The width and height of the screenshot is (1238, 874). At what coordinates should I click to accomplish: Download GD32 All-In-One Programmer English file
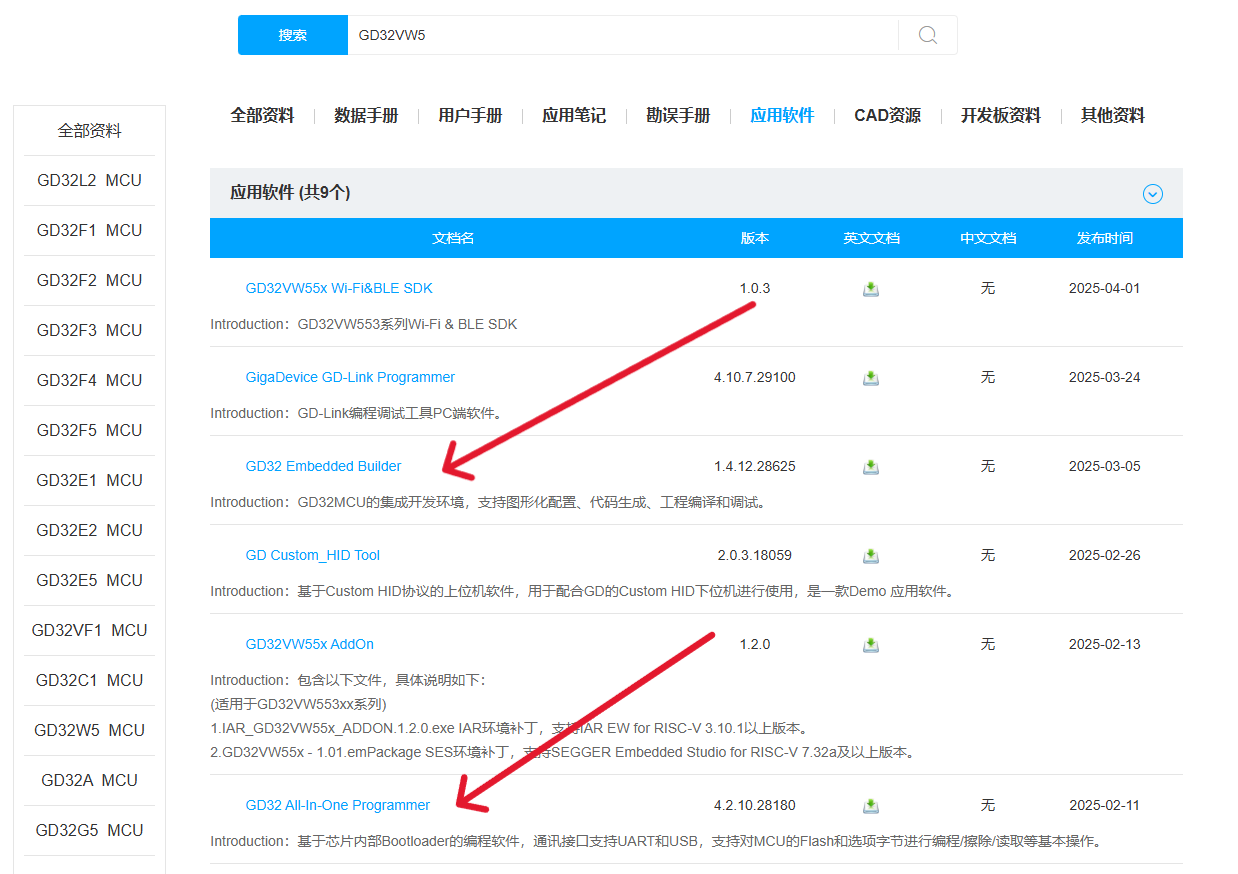click(x=871, y=806)
